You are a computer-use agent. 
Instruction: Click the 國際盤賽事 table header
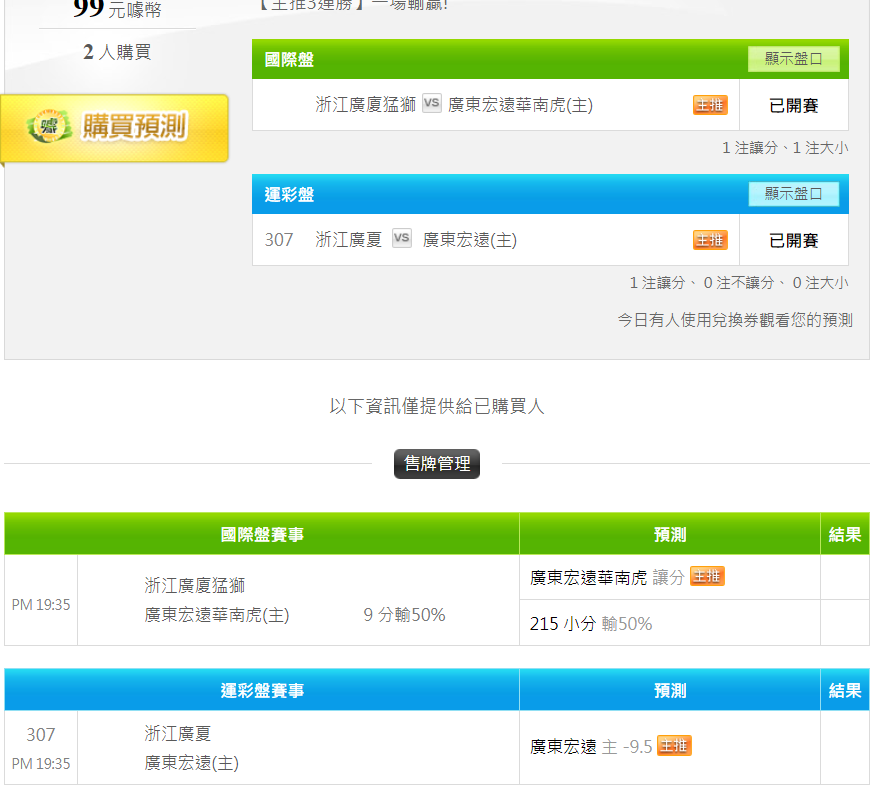point(262,535)
